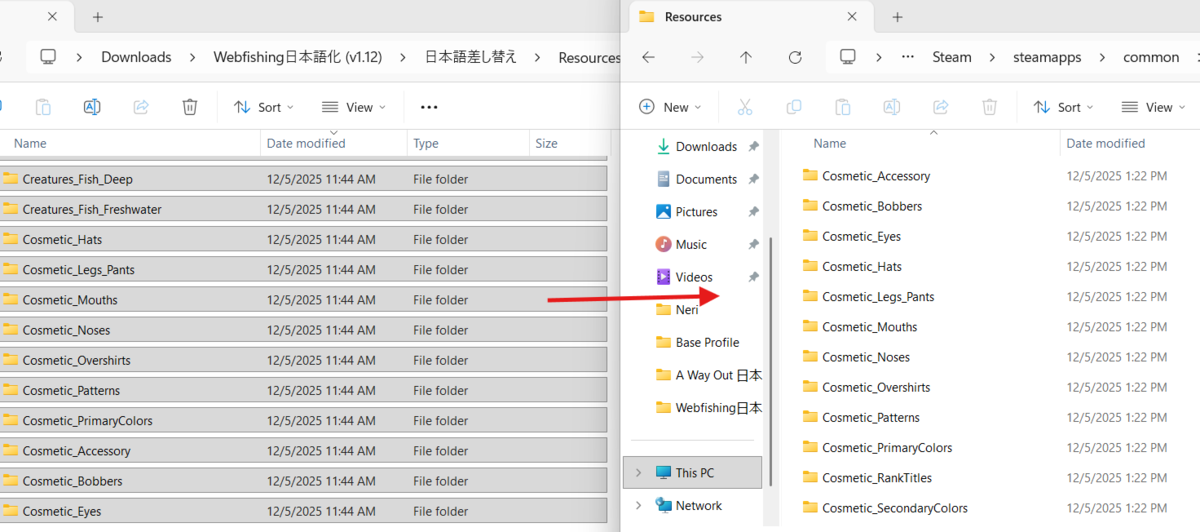Click Steam breadcrumb in Resources window
This screenshot has height=532, width=1200.
[952, 57]
